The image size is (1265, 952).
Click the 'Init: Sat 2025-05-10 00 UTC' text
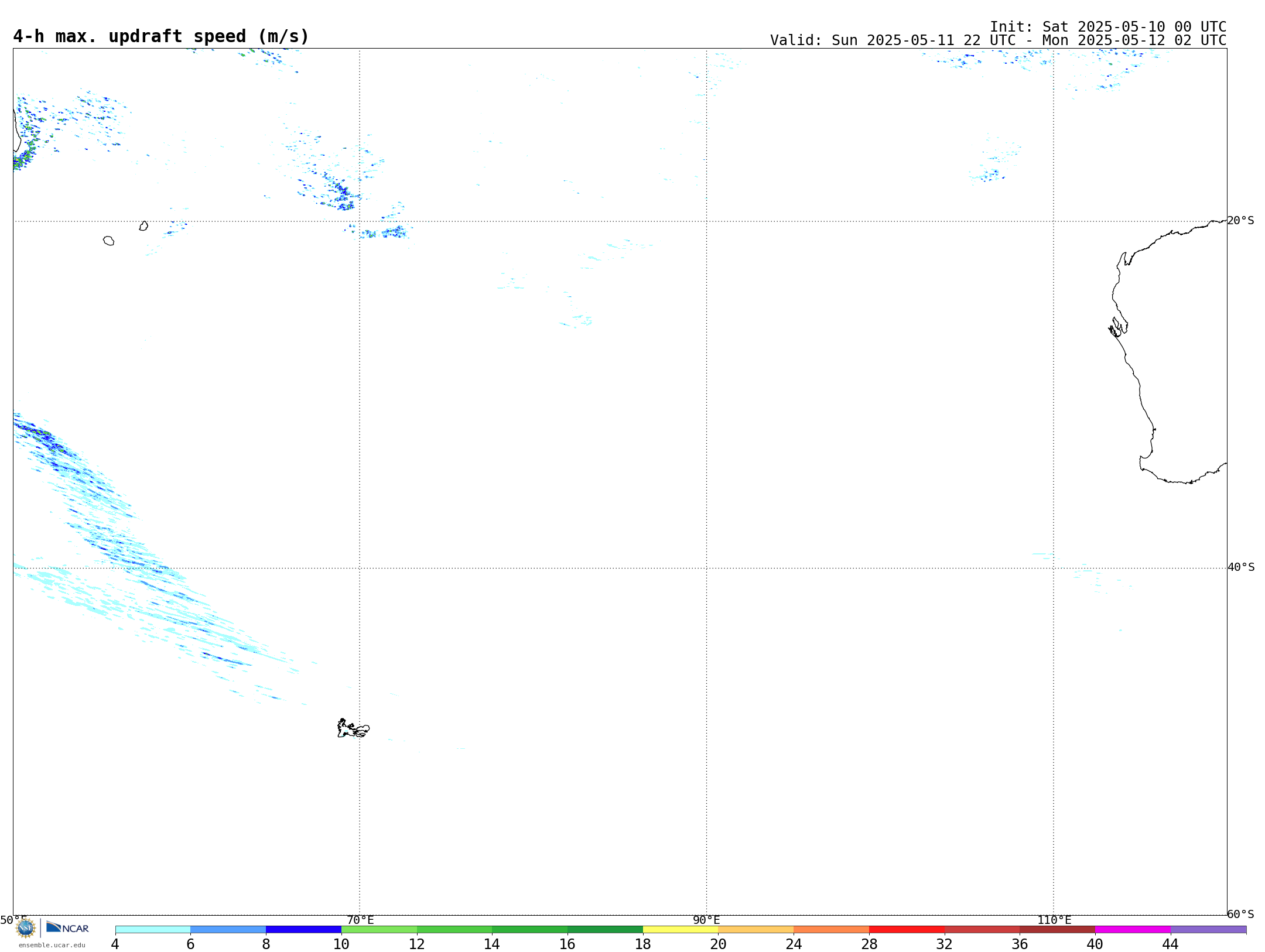click(x=1108, y=27)
